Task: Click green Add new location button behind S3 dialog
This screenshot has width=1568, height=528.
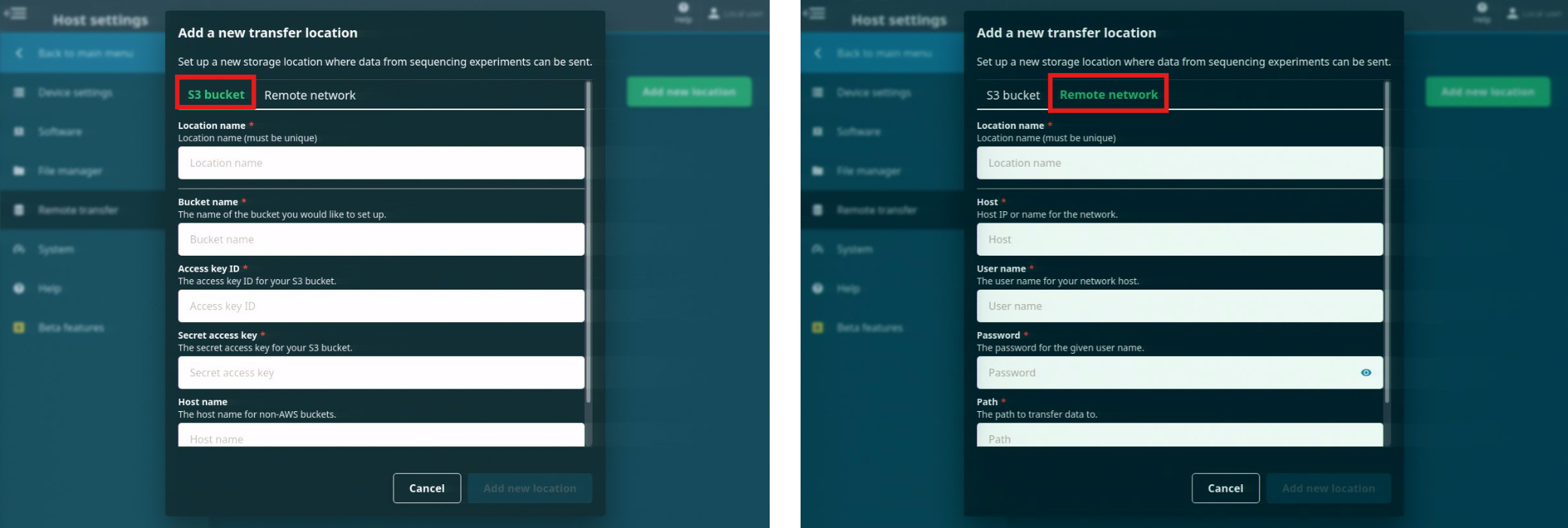Action: click(689, 91)
